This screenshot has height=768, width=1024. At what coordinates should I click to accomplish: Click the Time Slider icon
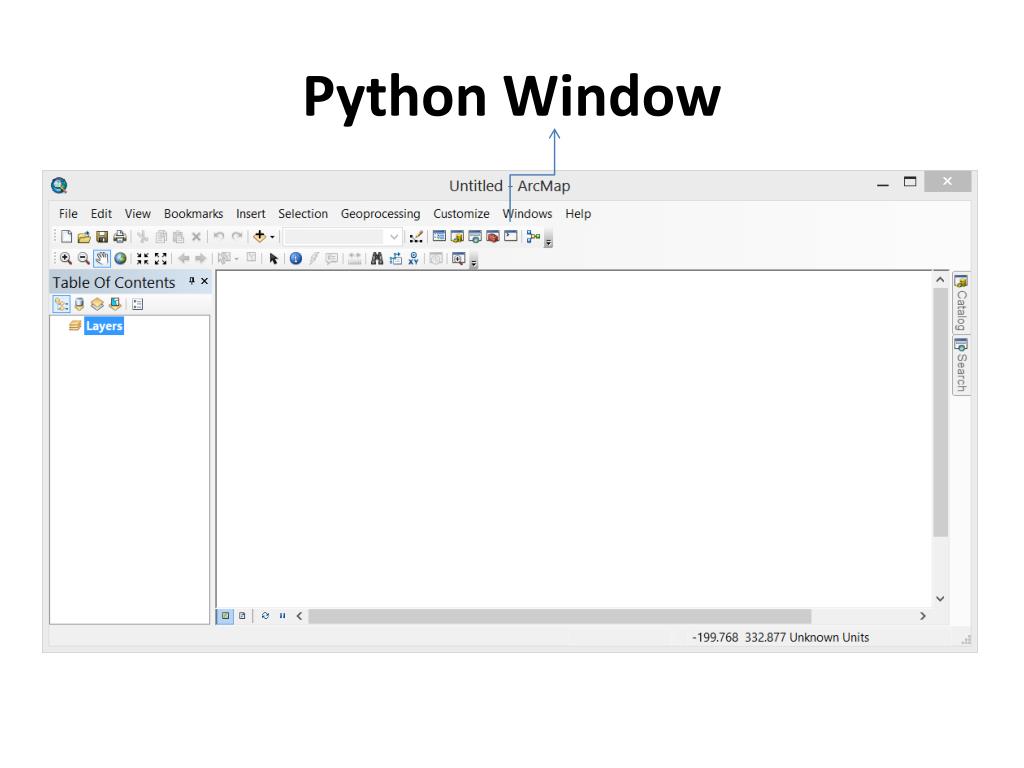click(x=436, y=259)
